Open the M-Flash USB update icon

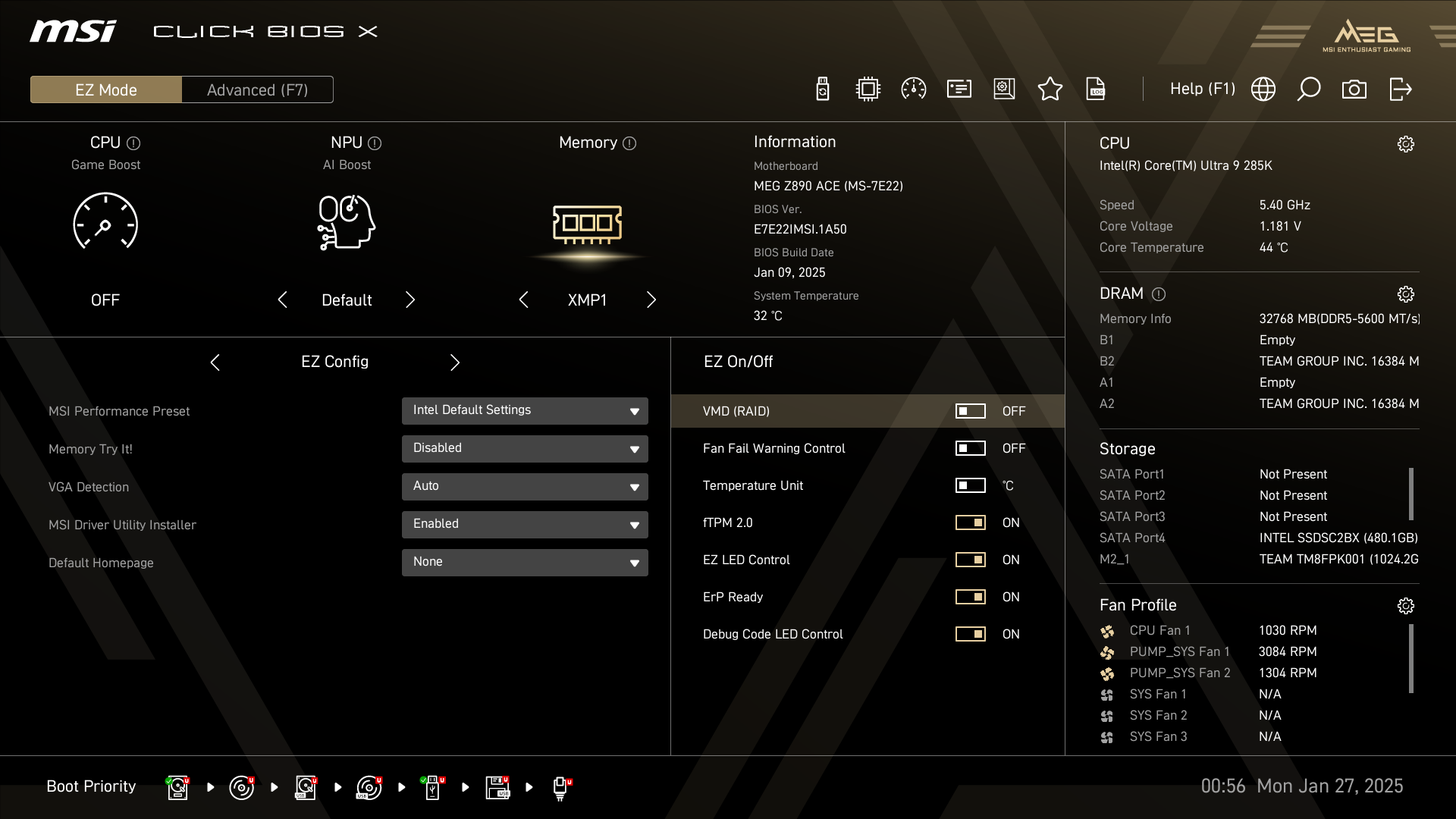[x=822, y=89]
